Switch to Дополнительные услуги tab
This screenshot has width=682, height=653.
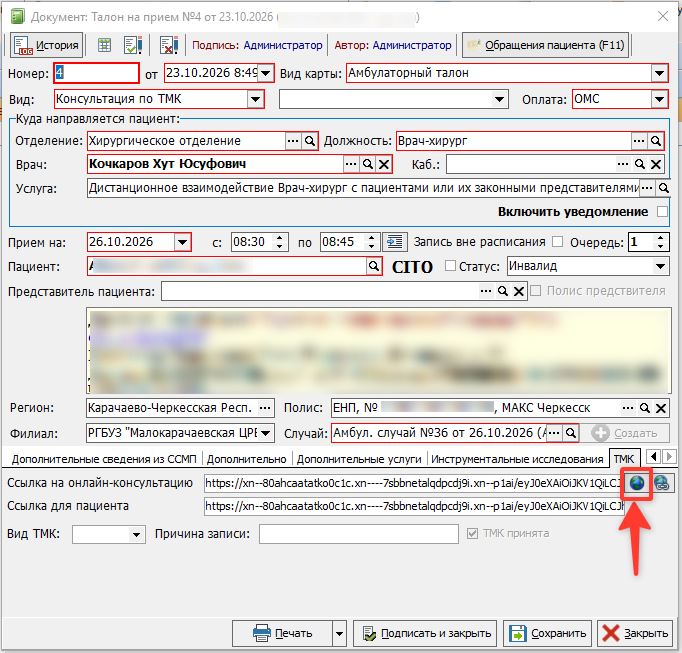[359, 459]
